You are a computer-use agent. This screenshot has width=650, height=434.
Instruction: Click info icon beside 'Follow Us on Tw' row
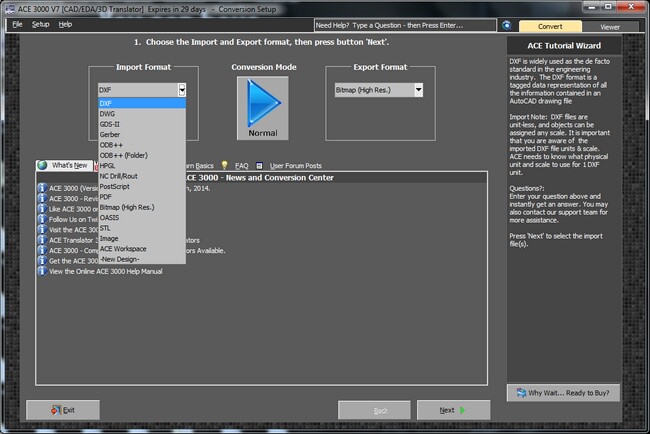(42, 219)
